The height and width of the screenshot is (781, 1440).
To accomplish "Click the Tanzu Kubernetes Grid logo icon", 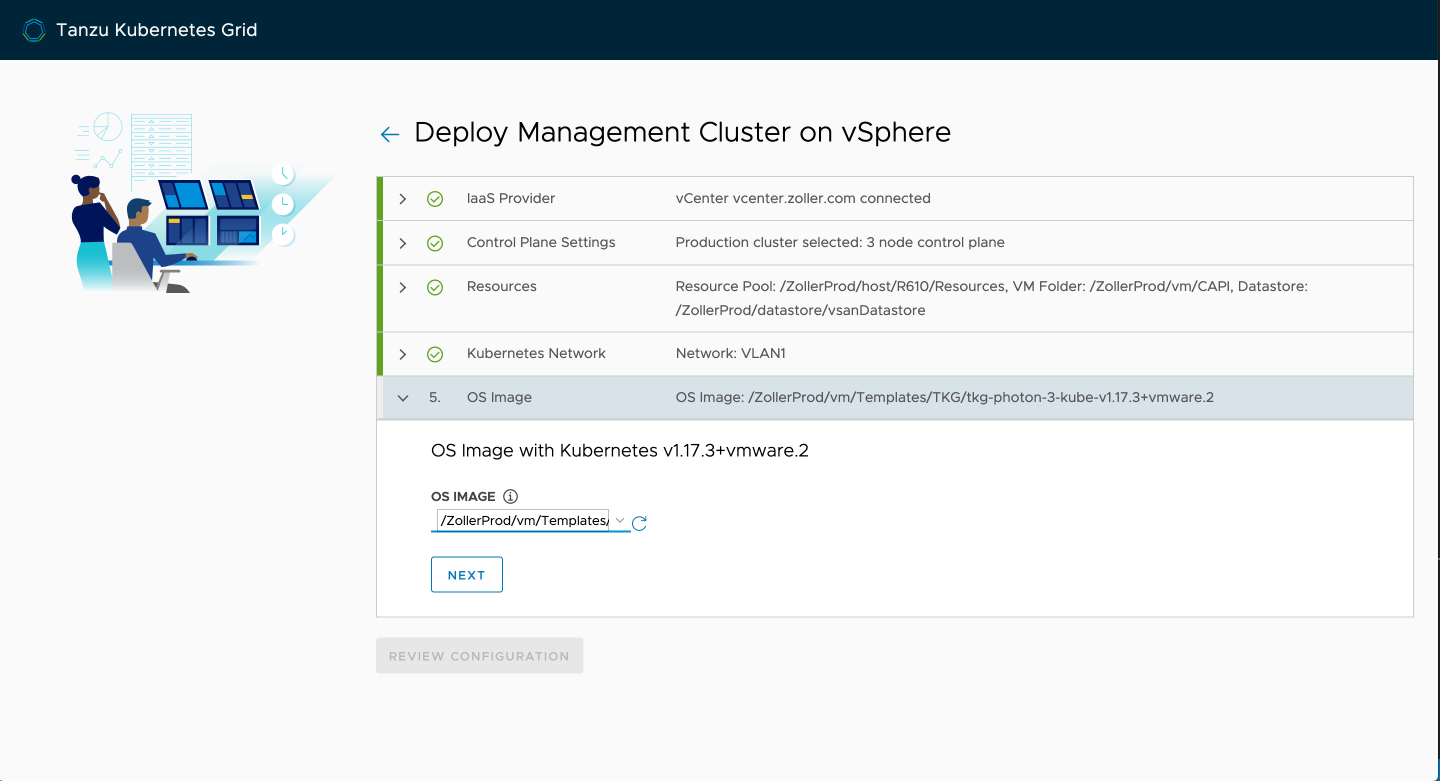I will [x=34, y=30].
